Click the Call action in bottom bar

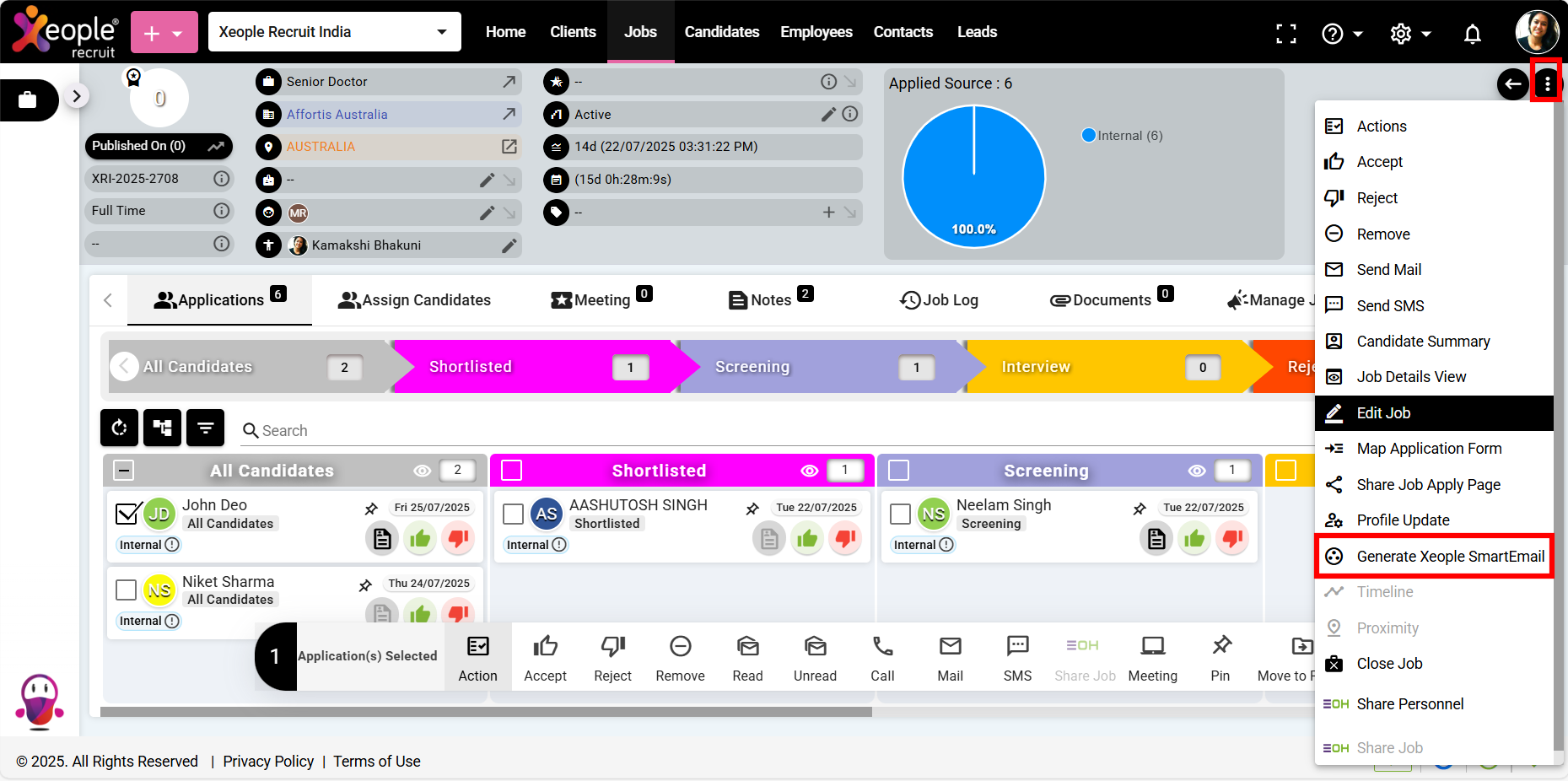(882, 658)
